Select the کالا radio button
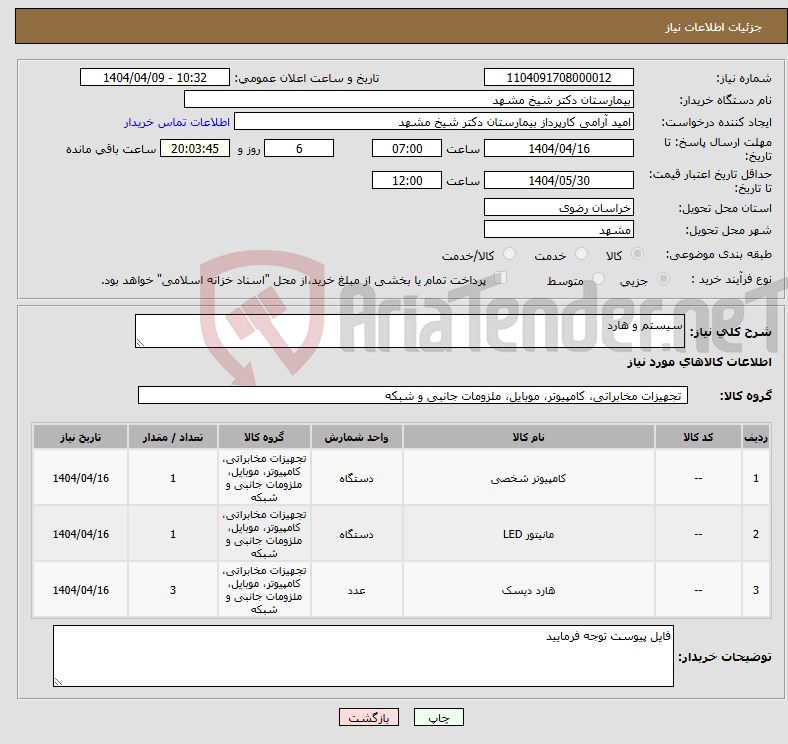The height and width of the screenshot is (744, 788). (637, 254)
